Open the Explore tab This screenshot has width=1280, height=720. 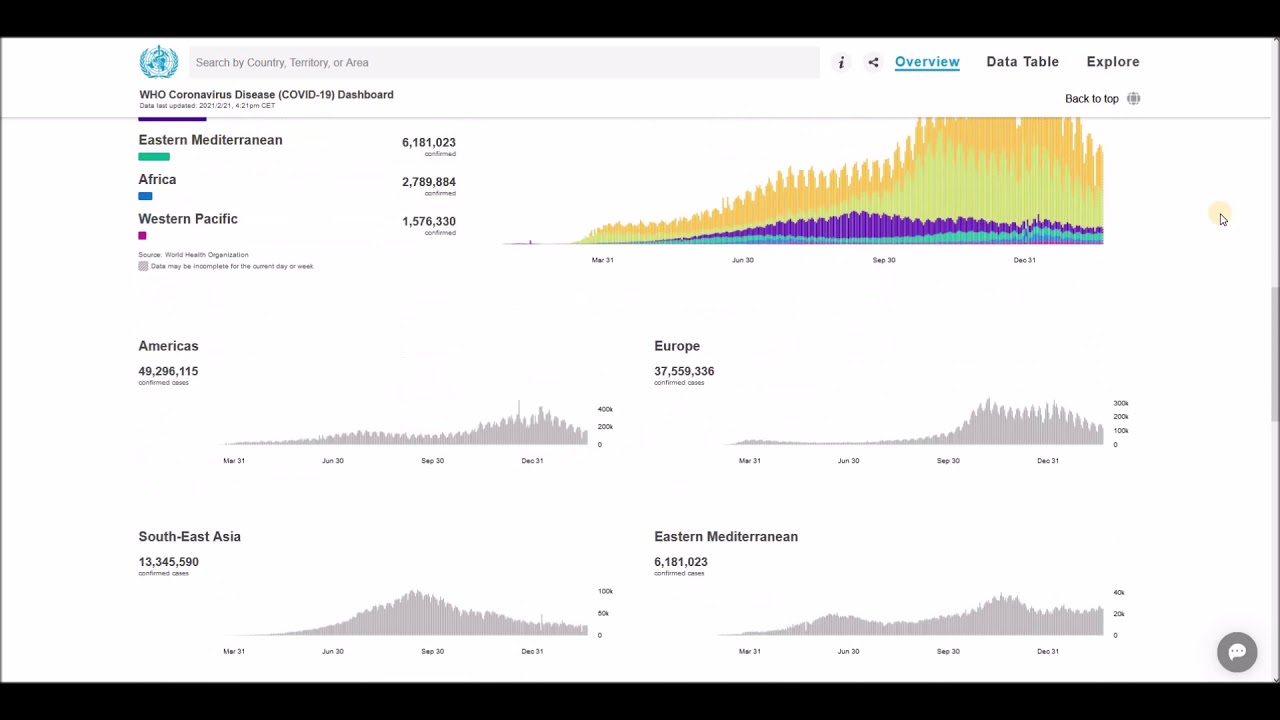click(x=1113, y=62)
